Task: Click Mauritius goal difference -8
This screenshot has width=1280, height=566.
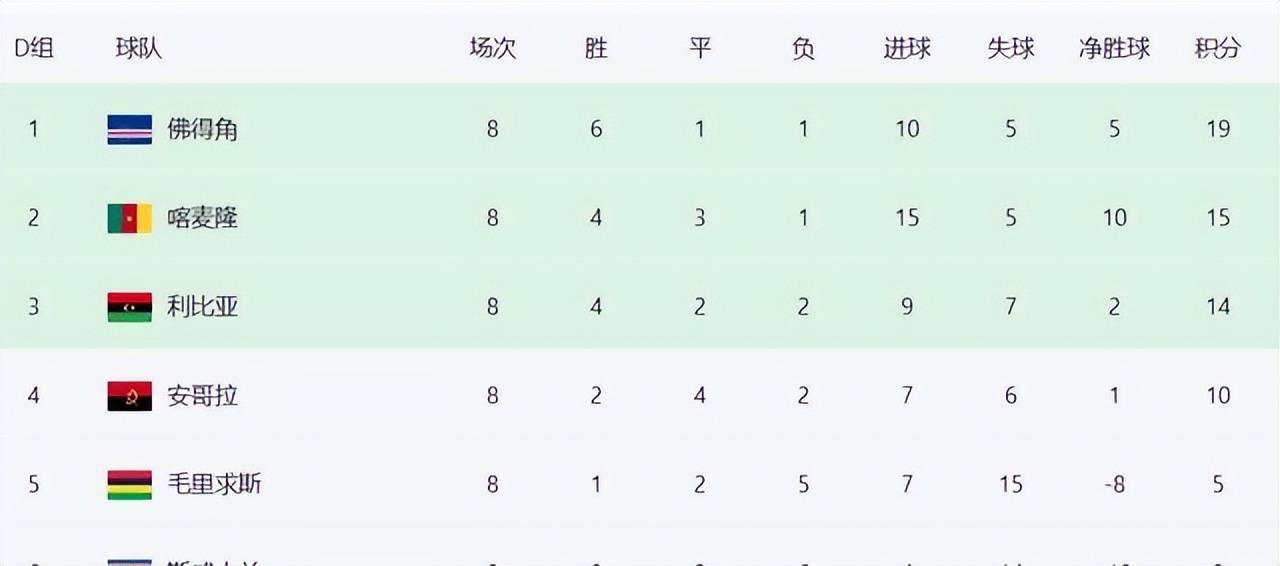Action: (x=1114, y=485)
